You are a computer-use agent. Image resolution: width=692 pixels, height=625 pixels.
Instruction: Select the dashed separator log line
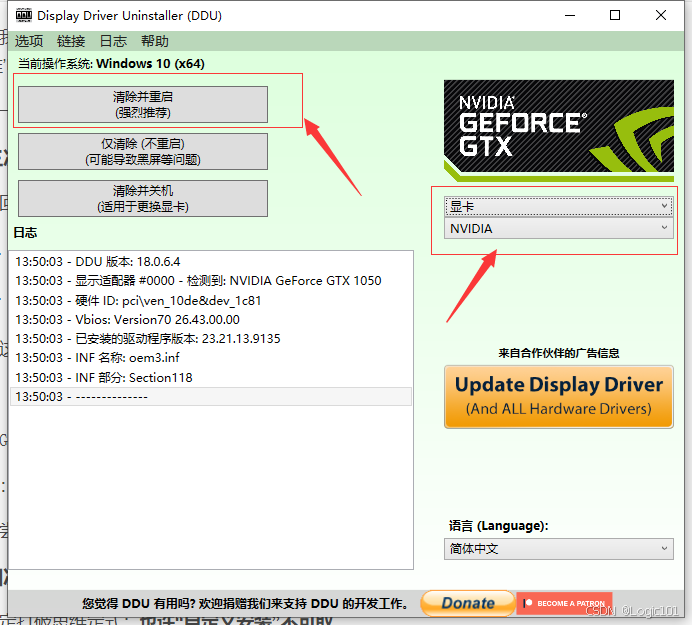tap(211, 397)
